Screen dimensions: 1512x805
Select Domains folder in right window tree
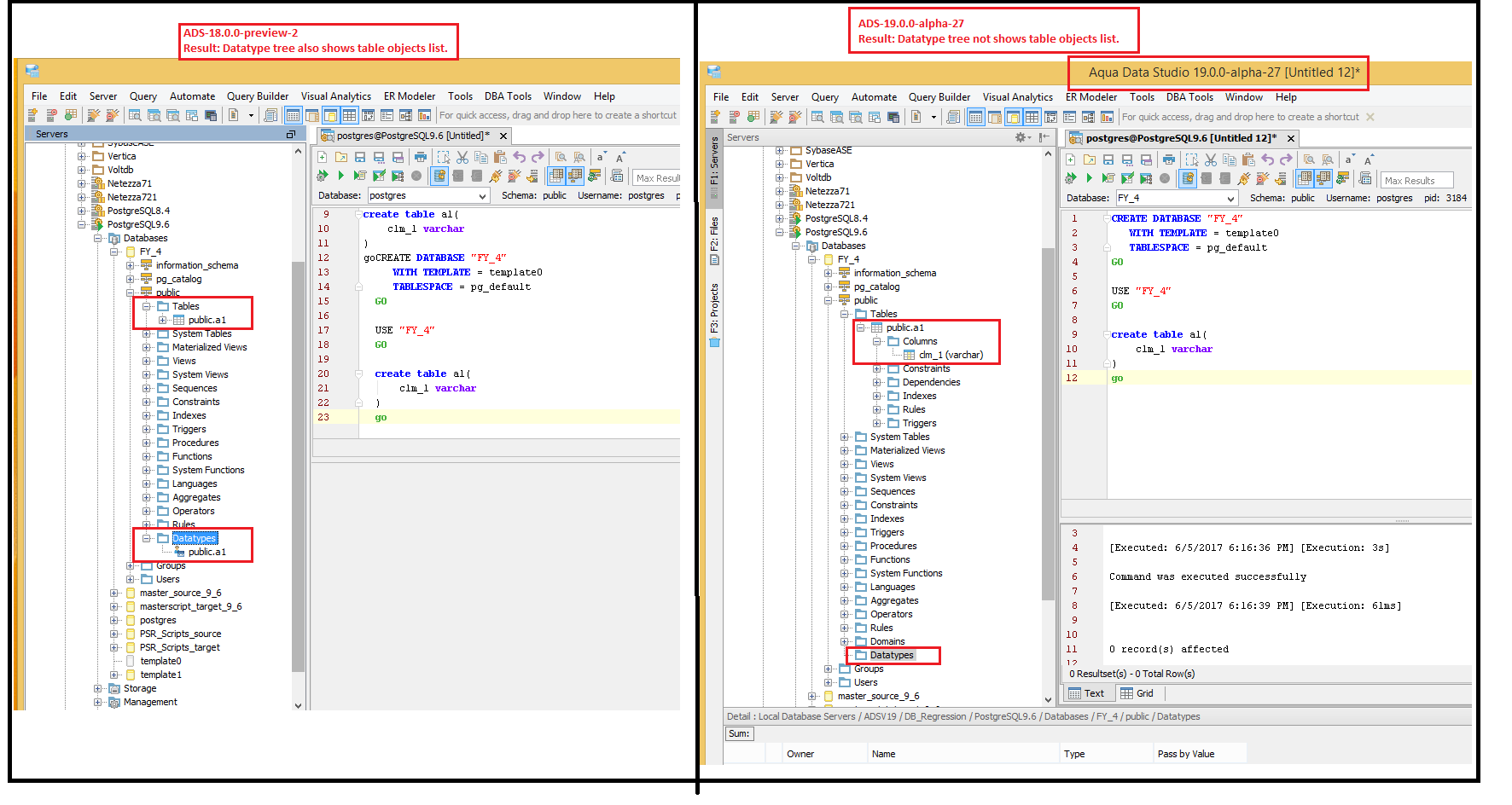click(x=887, y=641)
